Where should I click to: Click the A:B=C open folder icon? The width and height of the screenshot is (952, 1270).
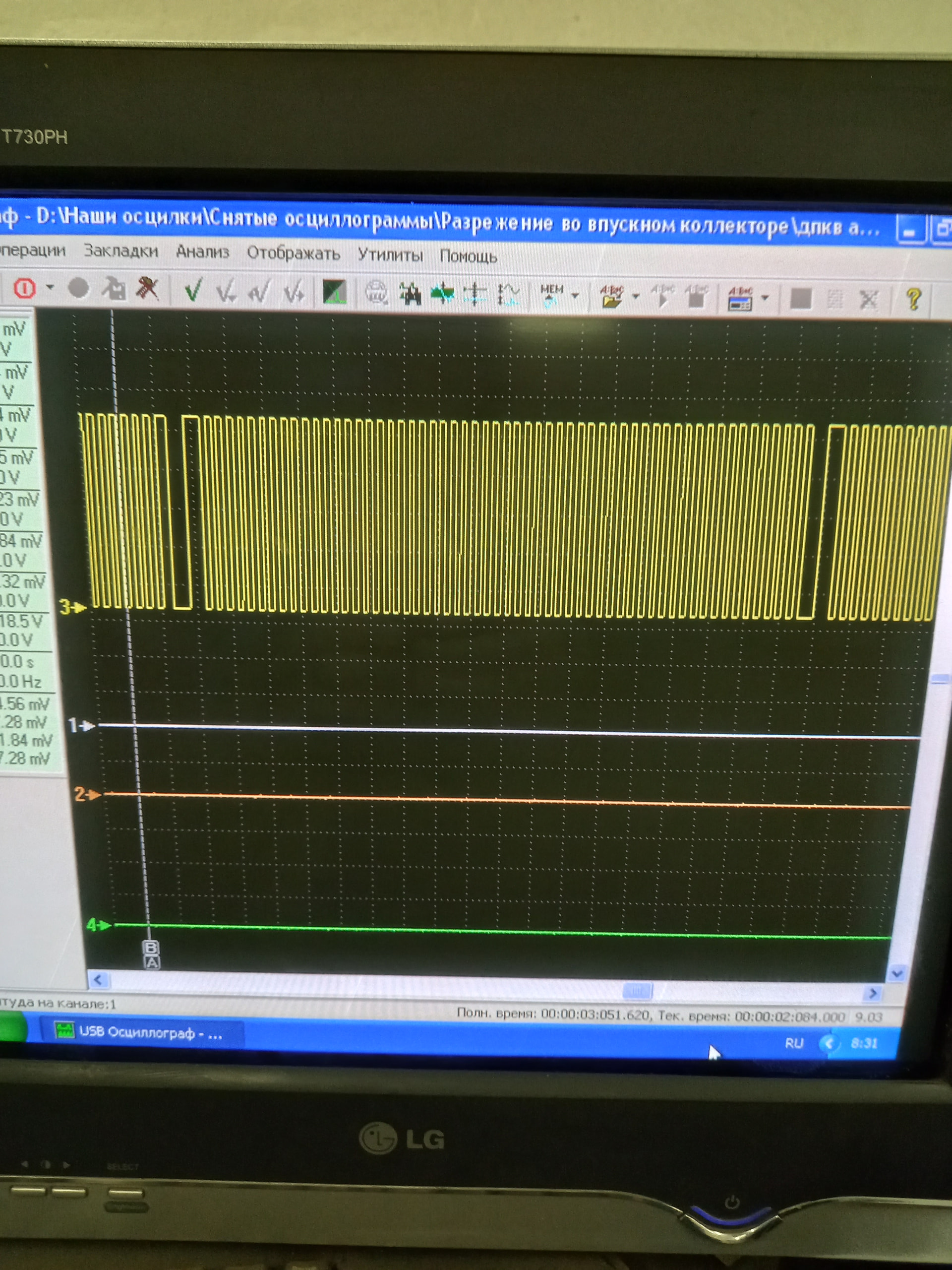pyautogui.click(x=612, y=296)
